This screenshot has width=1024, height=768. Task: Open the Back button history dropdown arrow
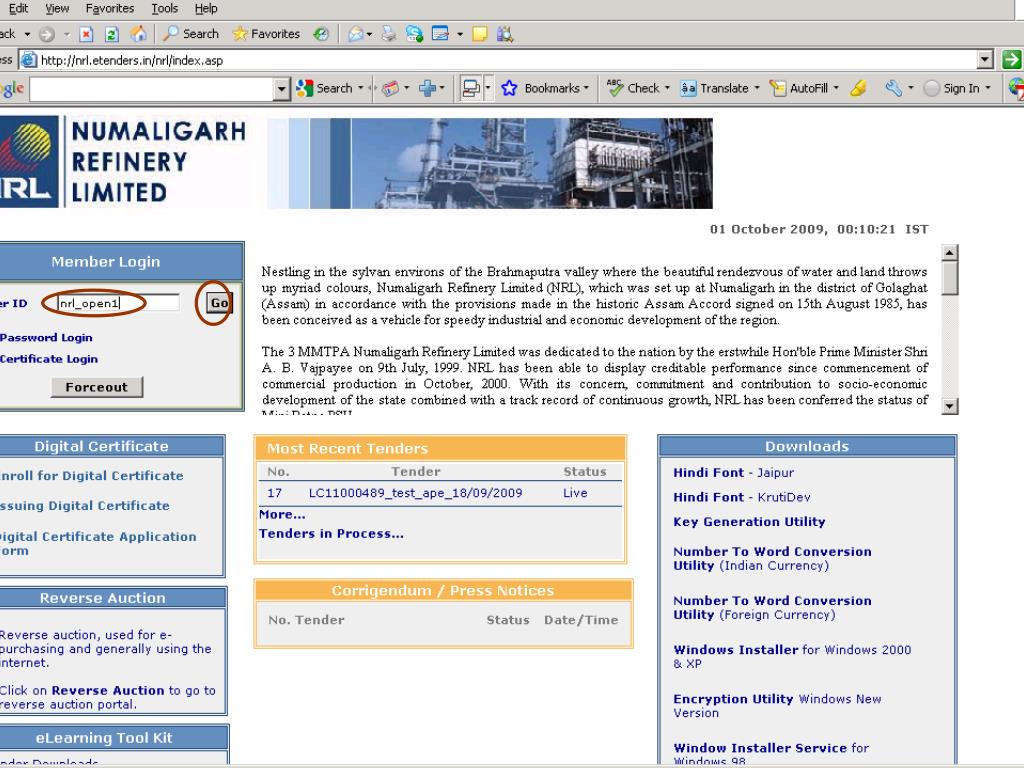tap(27, 34)
